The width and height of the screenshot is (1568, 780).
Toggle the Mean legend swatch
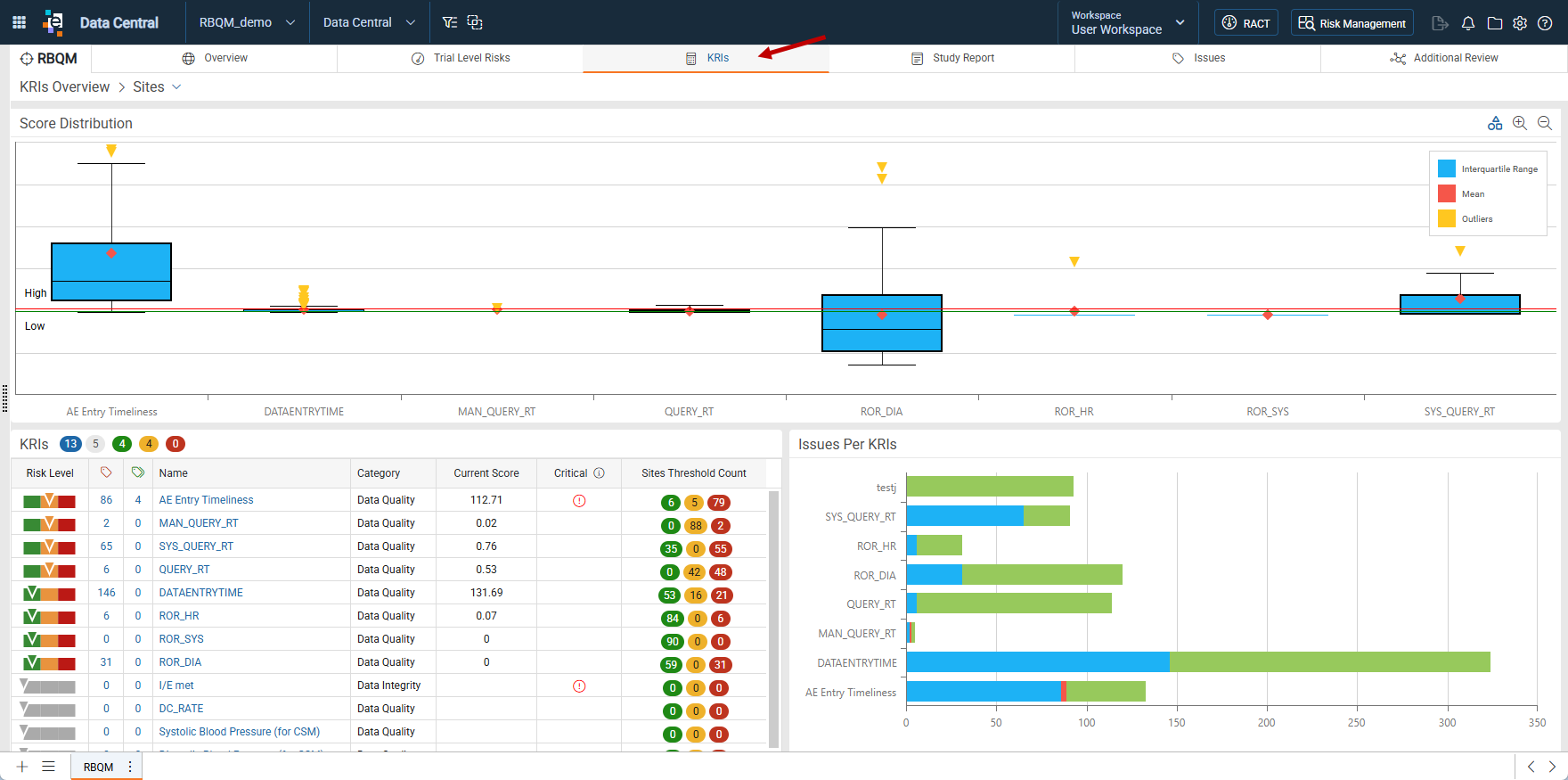click(x=1447, y=193)
